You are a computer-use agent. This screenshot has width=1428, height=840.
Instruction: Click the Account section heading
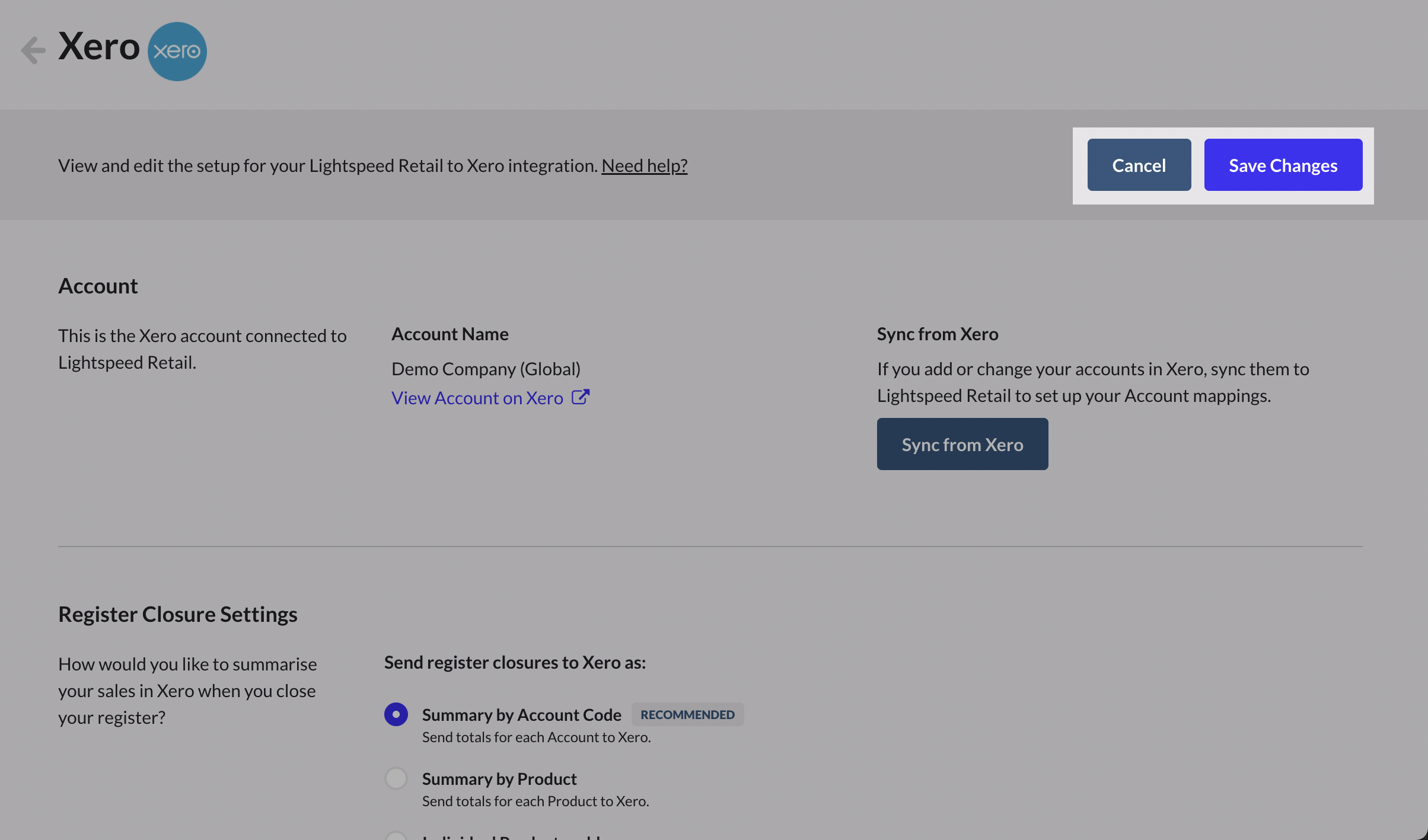[x=98, y=286]
